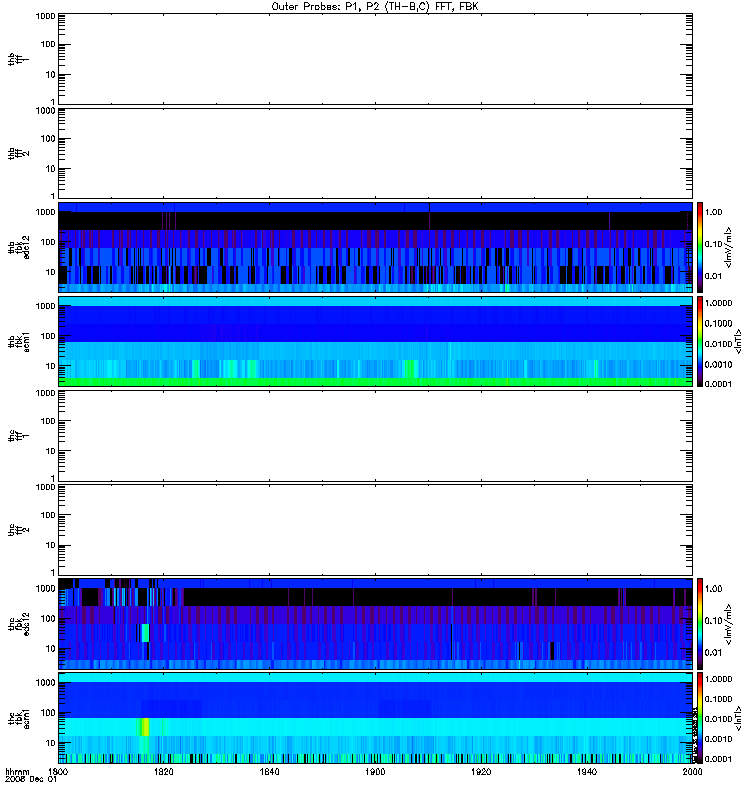Click the "1" tick of thc fff 2 panel
The image size is (750, 800).
[x=53, y=572]
